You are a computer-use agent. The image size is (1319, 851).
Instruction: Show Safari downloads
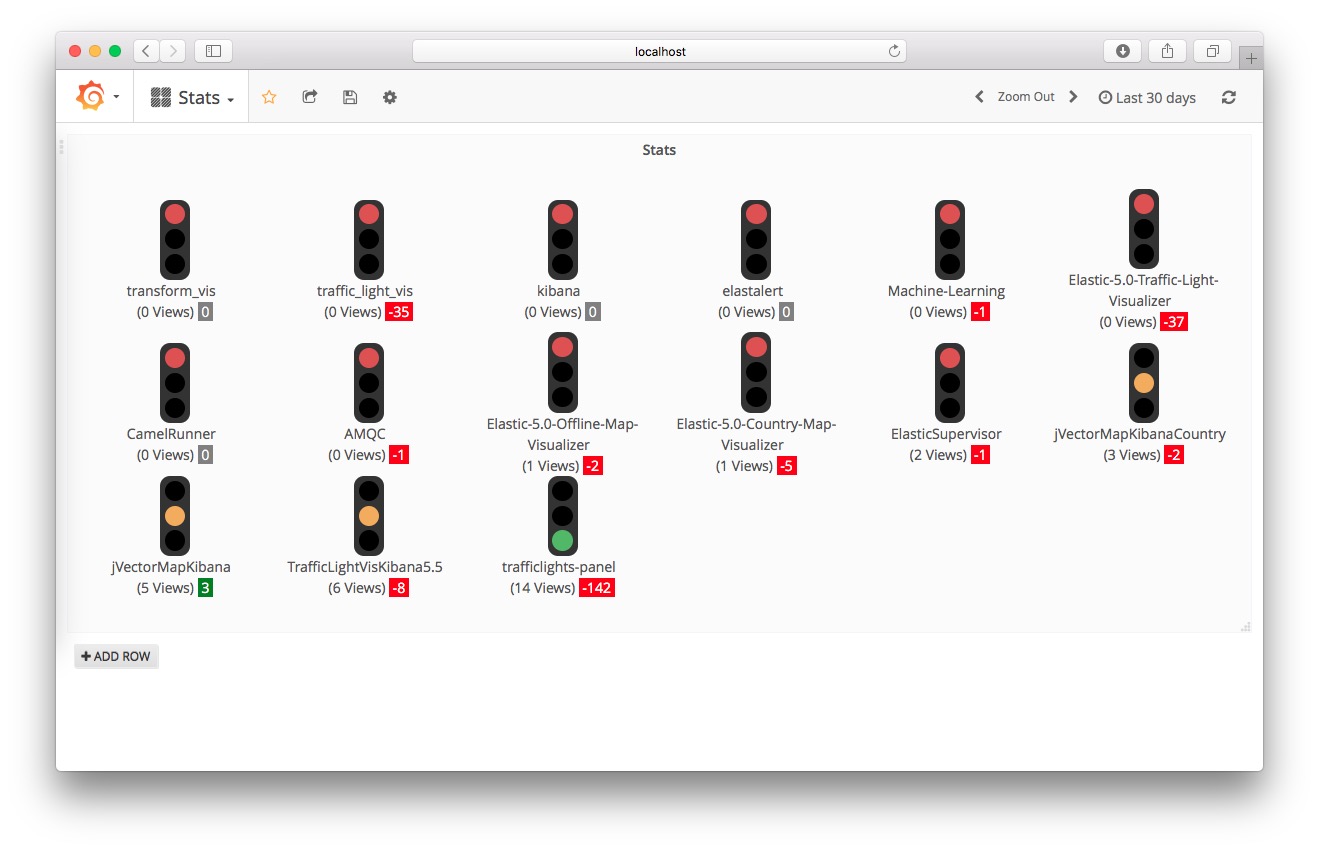pos(1123,51)
